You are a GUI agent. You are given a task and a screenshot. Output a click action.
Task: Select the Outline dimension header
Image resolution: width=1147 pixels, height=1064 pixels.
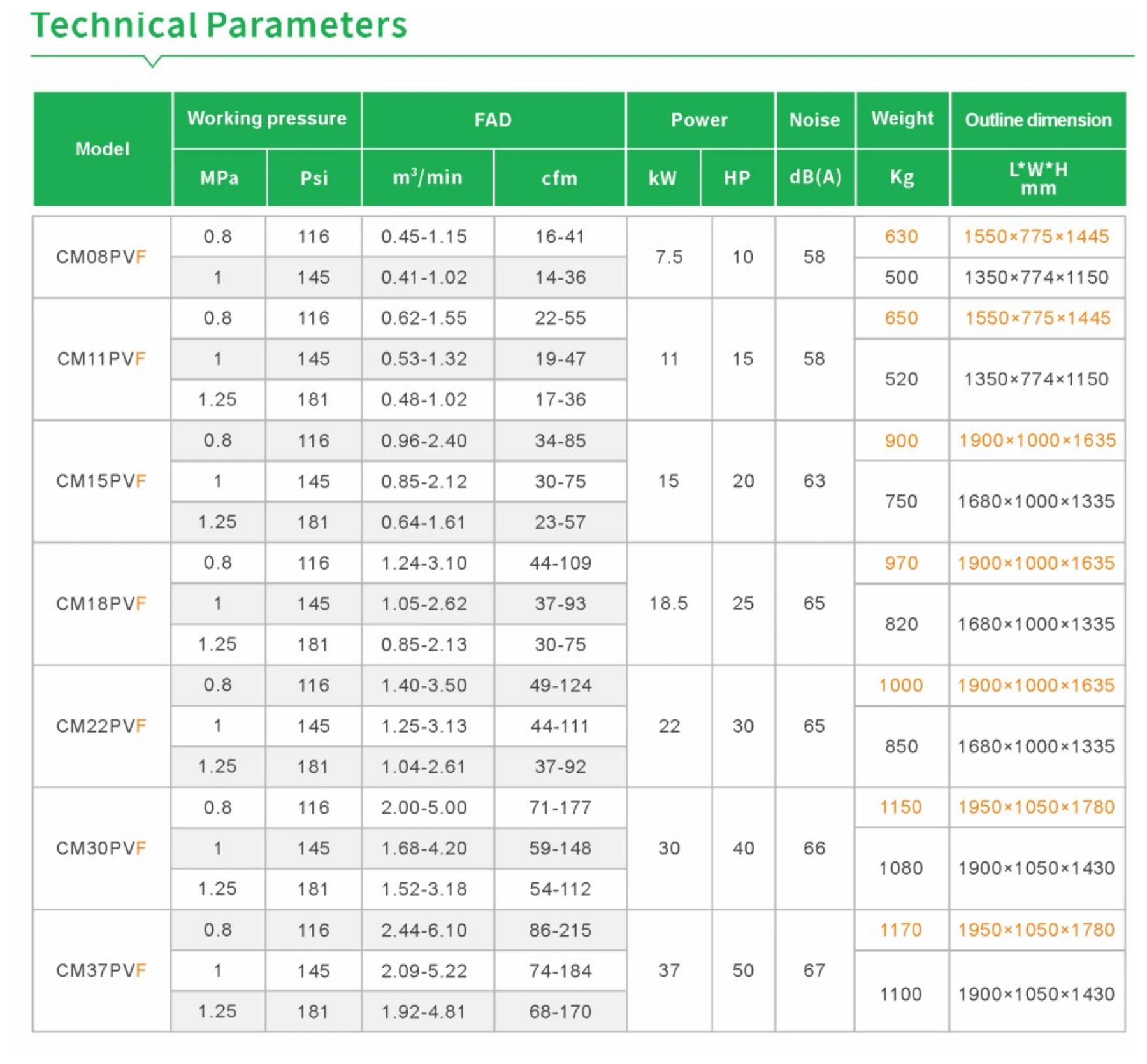point(1038,120)
